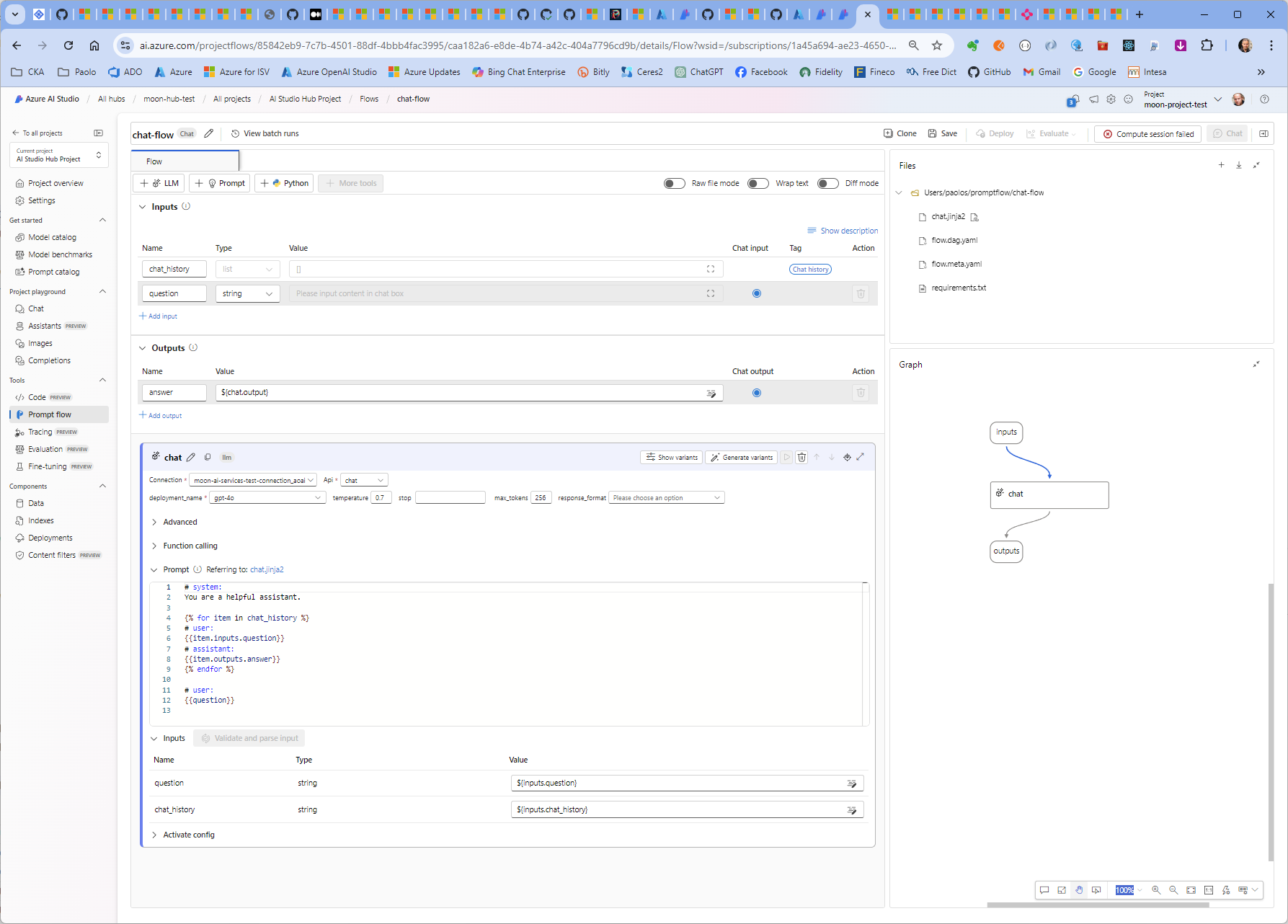Collapse the Graph panel
Image resolution: width=1288 pixels, height=924 pixels.
(1256, 364)
